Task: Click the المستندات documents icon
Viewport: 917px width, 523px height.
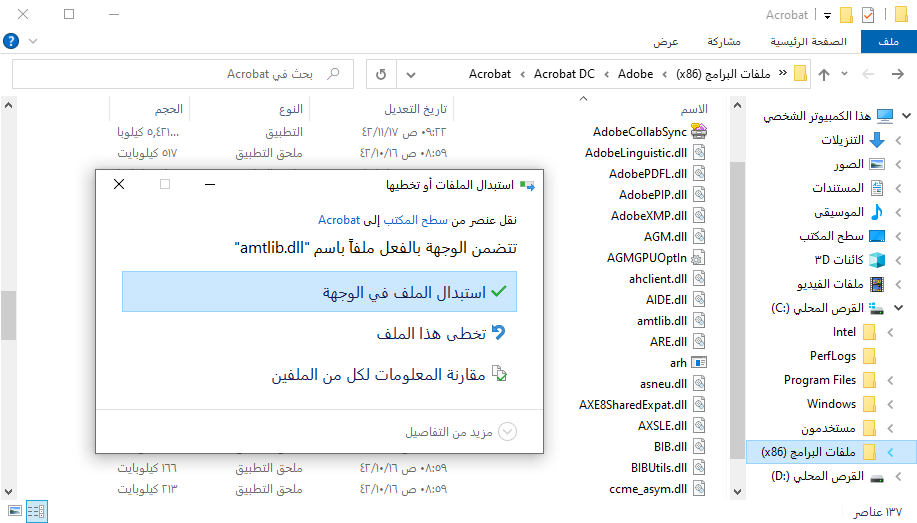Action: [877, 188]
